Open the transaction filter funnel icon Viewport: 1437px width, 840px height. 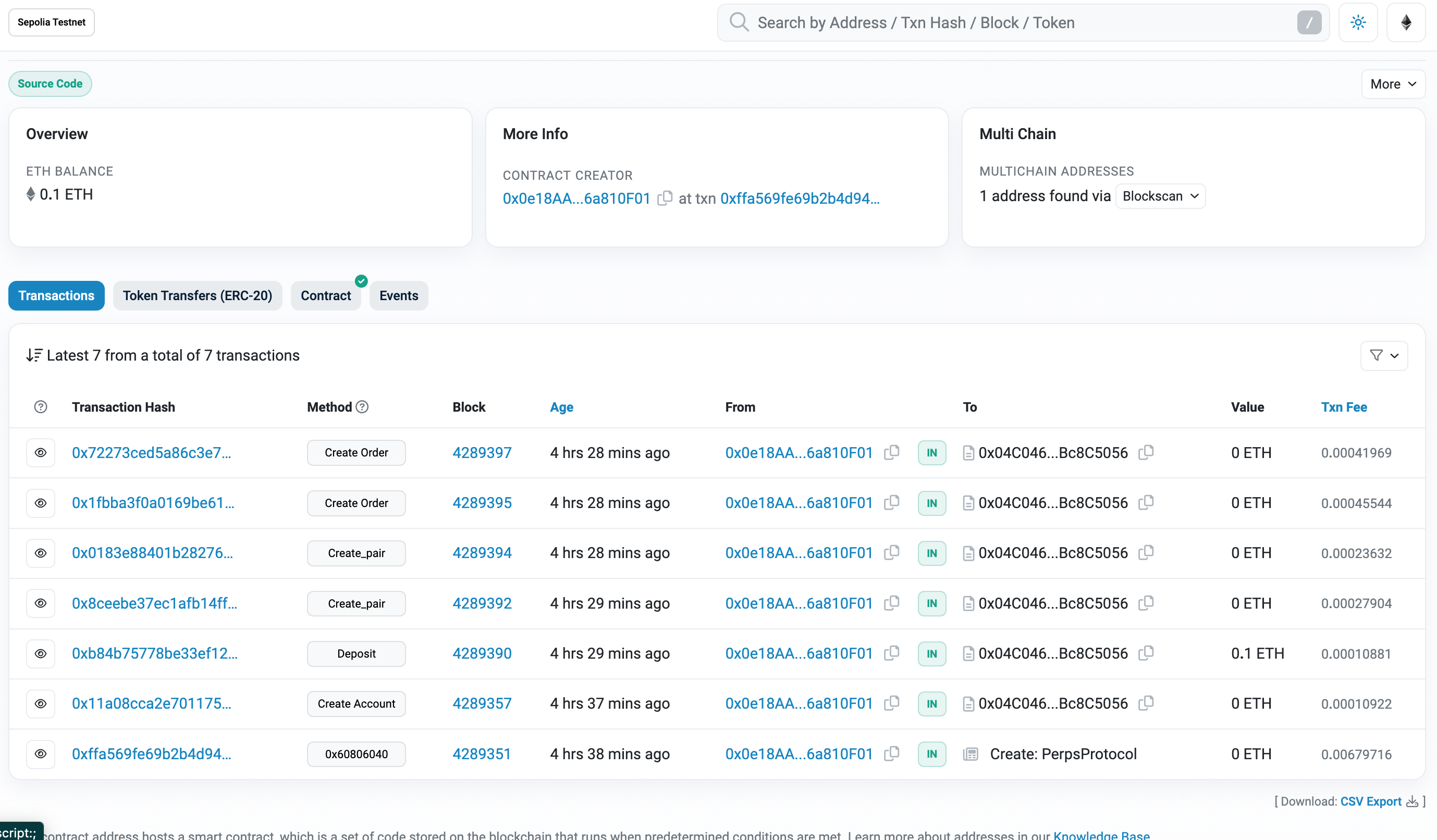1376,355
